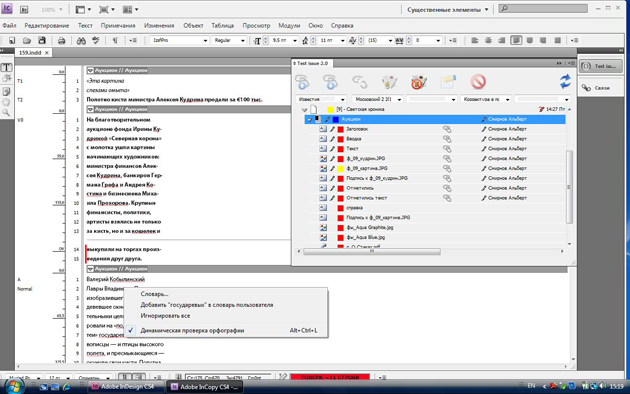
Task: Click the red prohibited circle icon
Action: coord(478,82)
